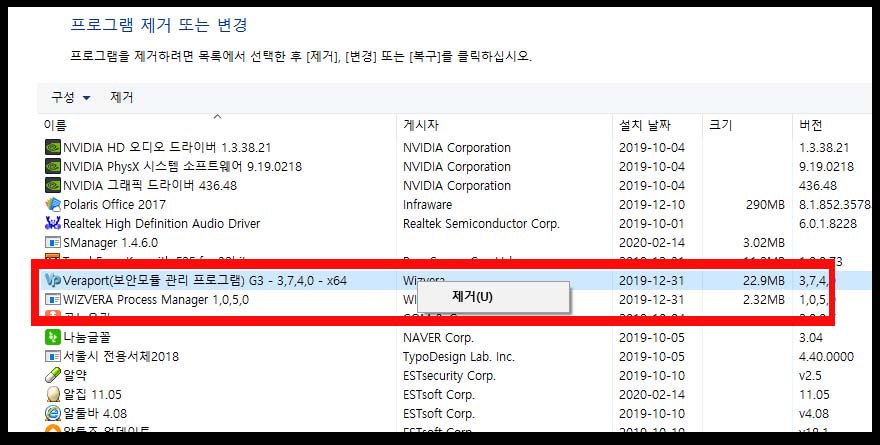Click the Veraport program icon
Image resolution: width=880 pixels, height=445 pixels.
52,281
